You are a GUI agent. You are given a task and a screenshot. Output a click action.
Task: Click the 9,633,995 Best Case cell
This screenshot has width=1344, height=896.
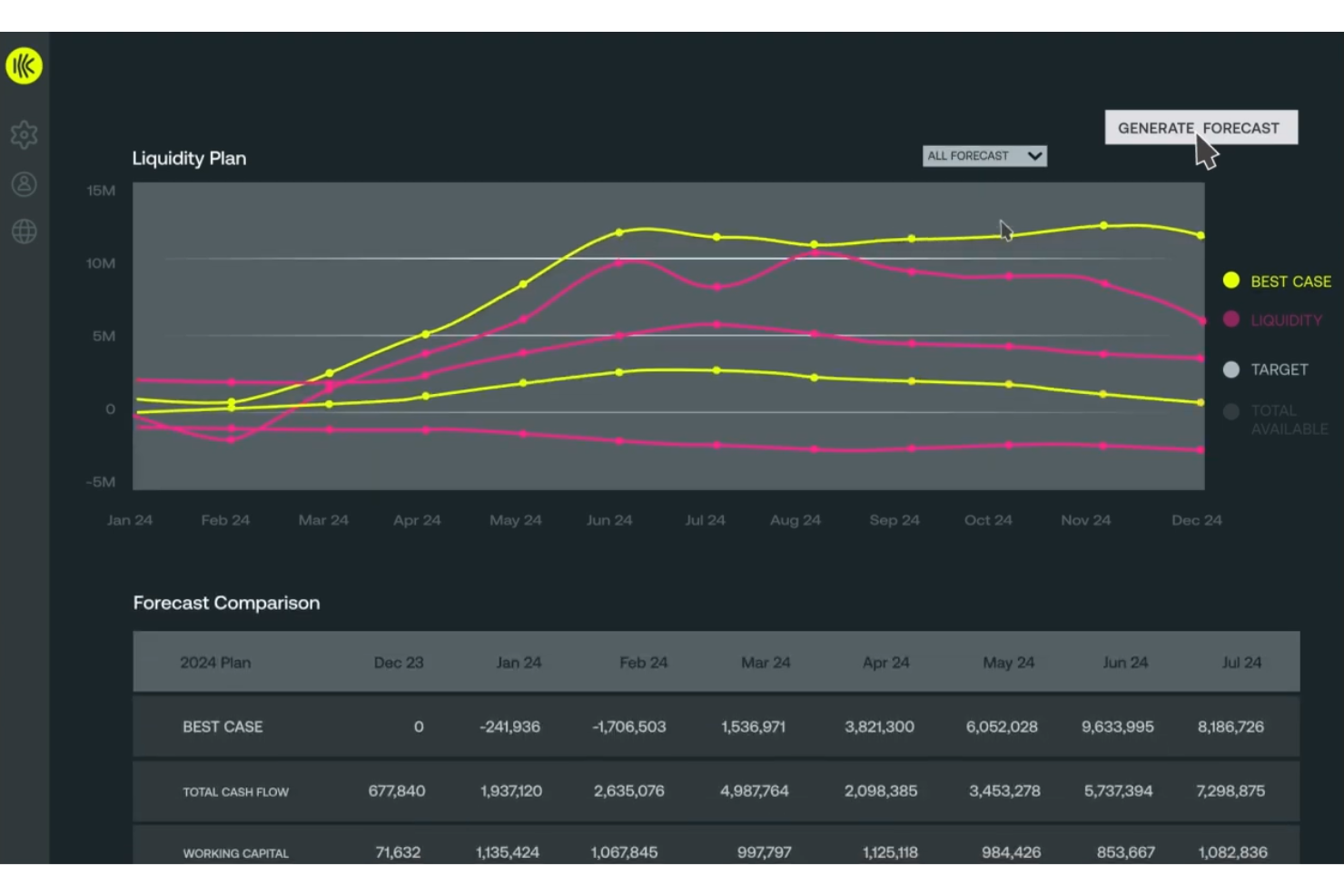coord(1118,727)
